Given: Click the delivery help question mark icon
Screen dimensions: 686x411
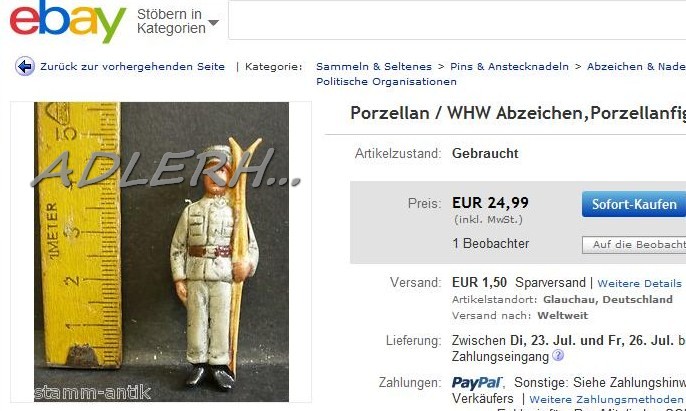Looking at the screenshot, I should pos(558,355).
